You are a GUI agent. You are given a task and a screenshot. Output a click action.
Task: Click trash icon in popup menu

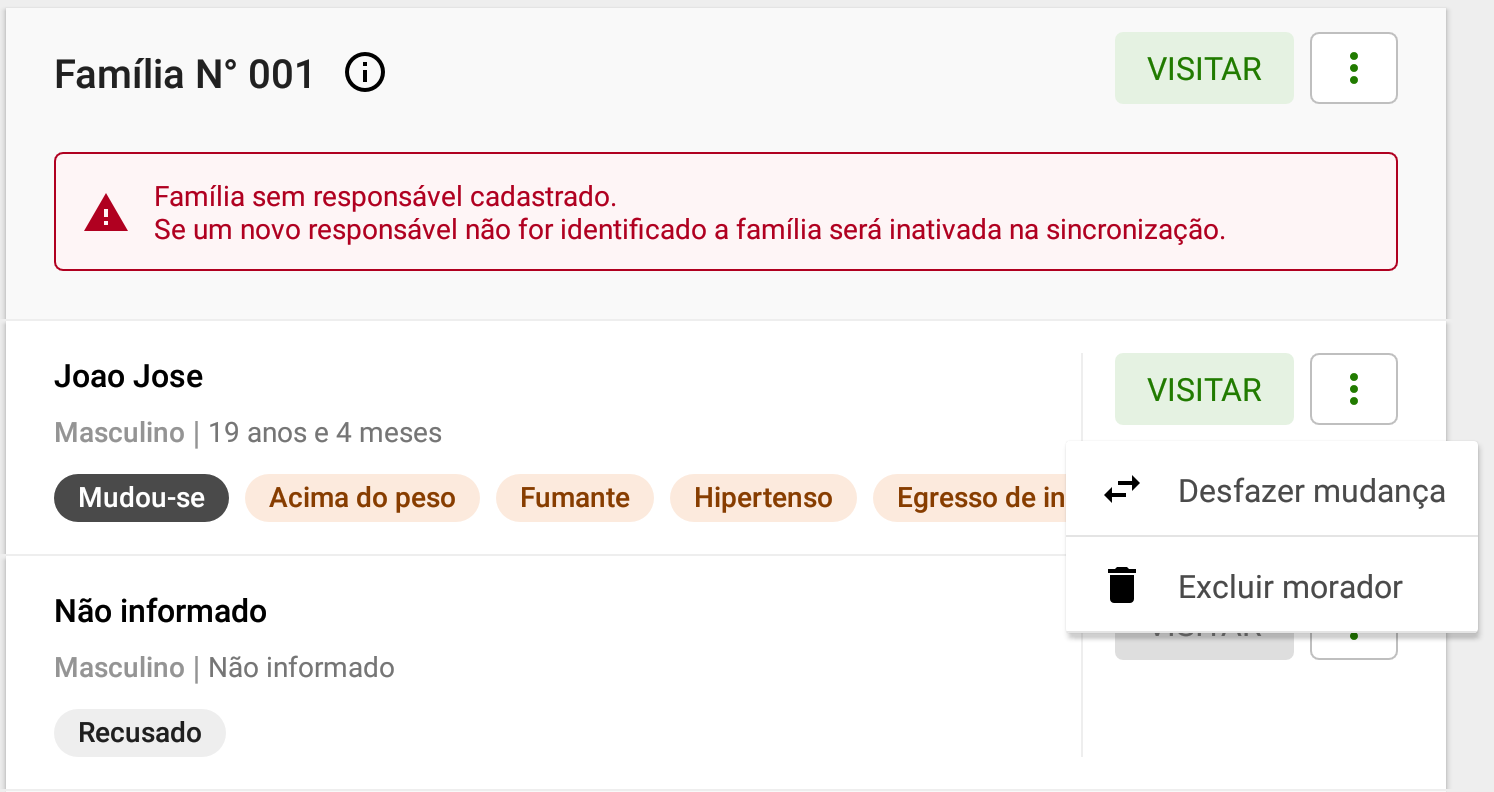coord(1122,585)
